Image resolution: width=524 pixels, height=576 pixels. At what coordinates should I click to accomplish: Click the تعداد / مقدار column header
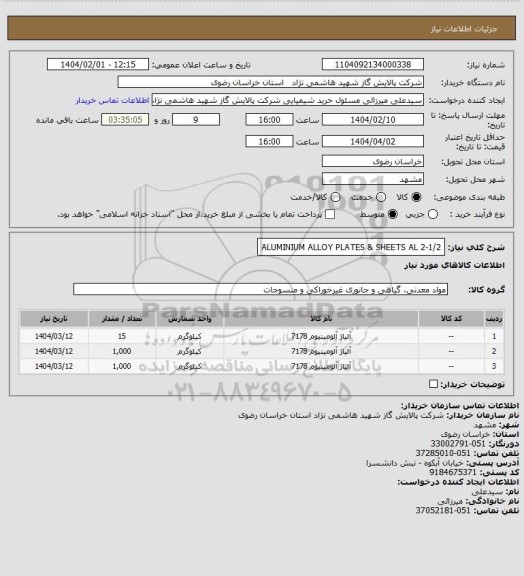pyautogui.click(x=122, y=318)
